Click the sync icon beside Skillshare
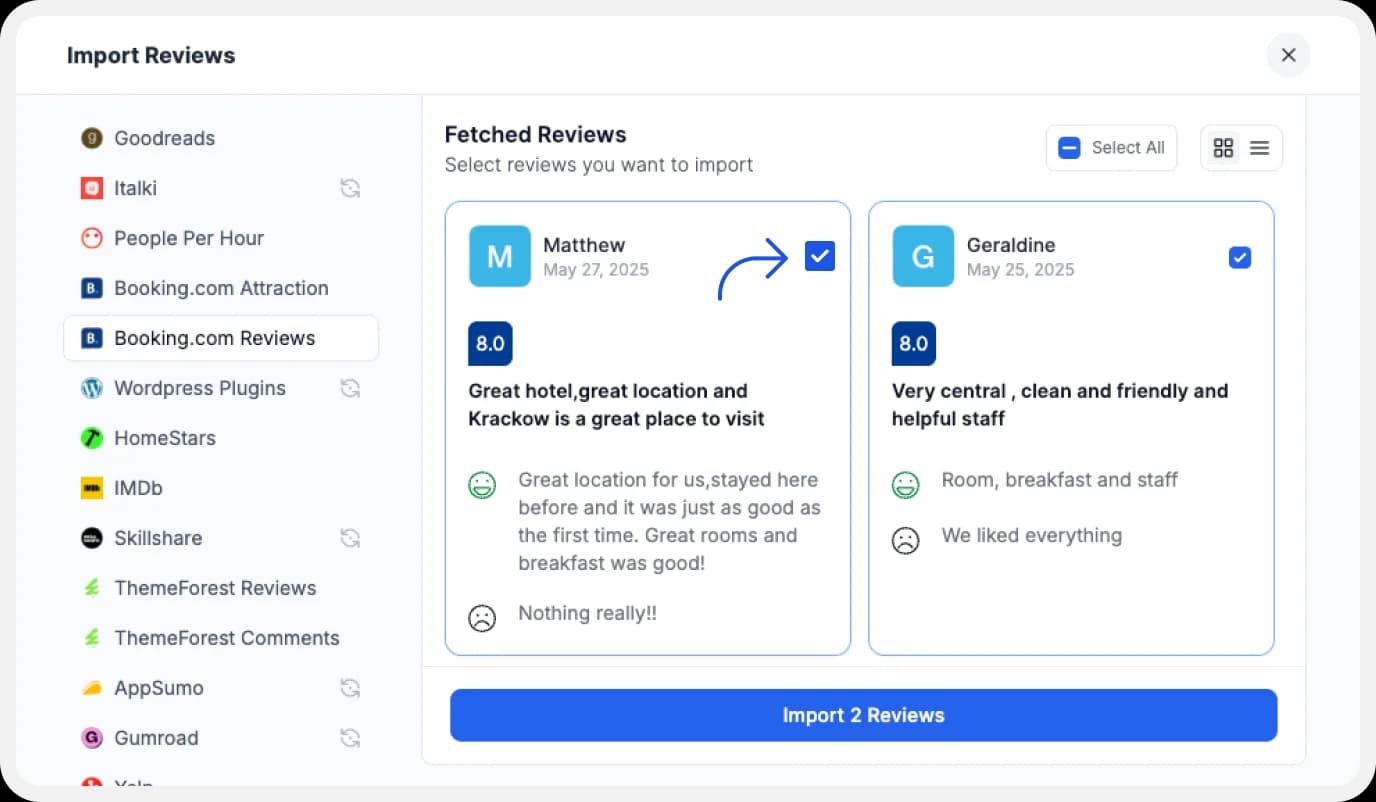The height and width of the screenshot is (802, 1376). [350, 538]
